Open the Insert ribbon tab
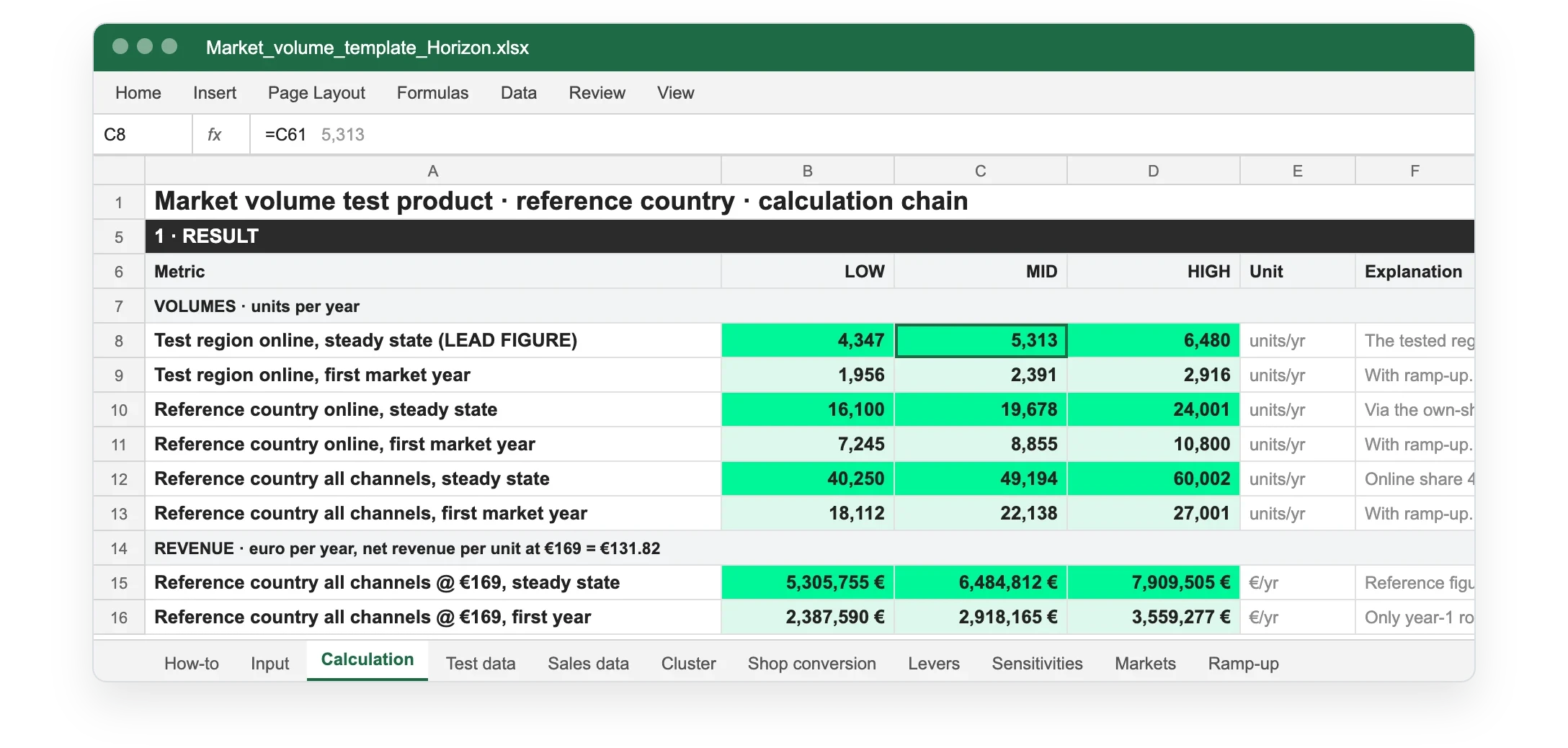The image size is (1568, 748). pyautogui.click(x=215, y=93)
